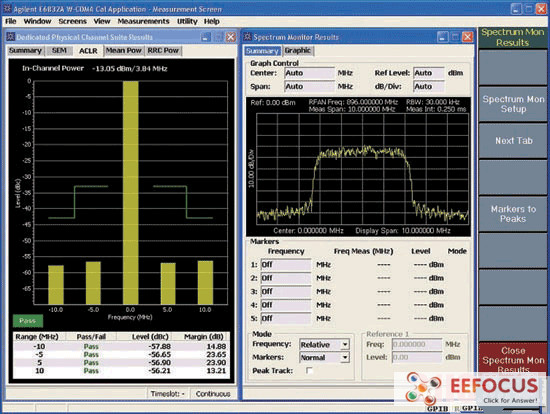550x414 pixels.
Task: Click marker 5 frequency field
Action: [x=286, y=318]
